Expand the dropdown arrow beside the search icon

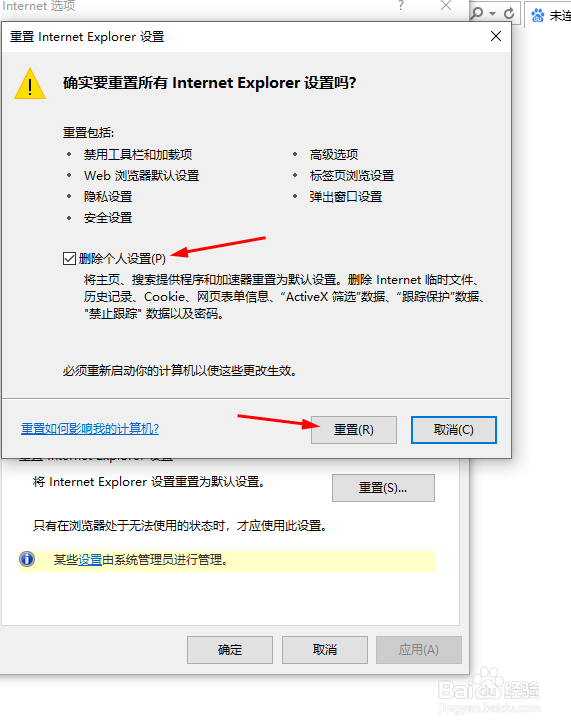[493, 13]
